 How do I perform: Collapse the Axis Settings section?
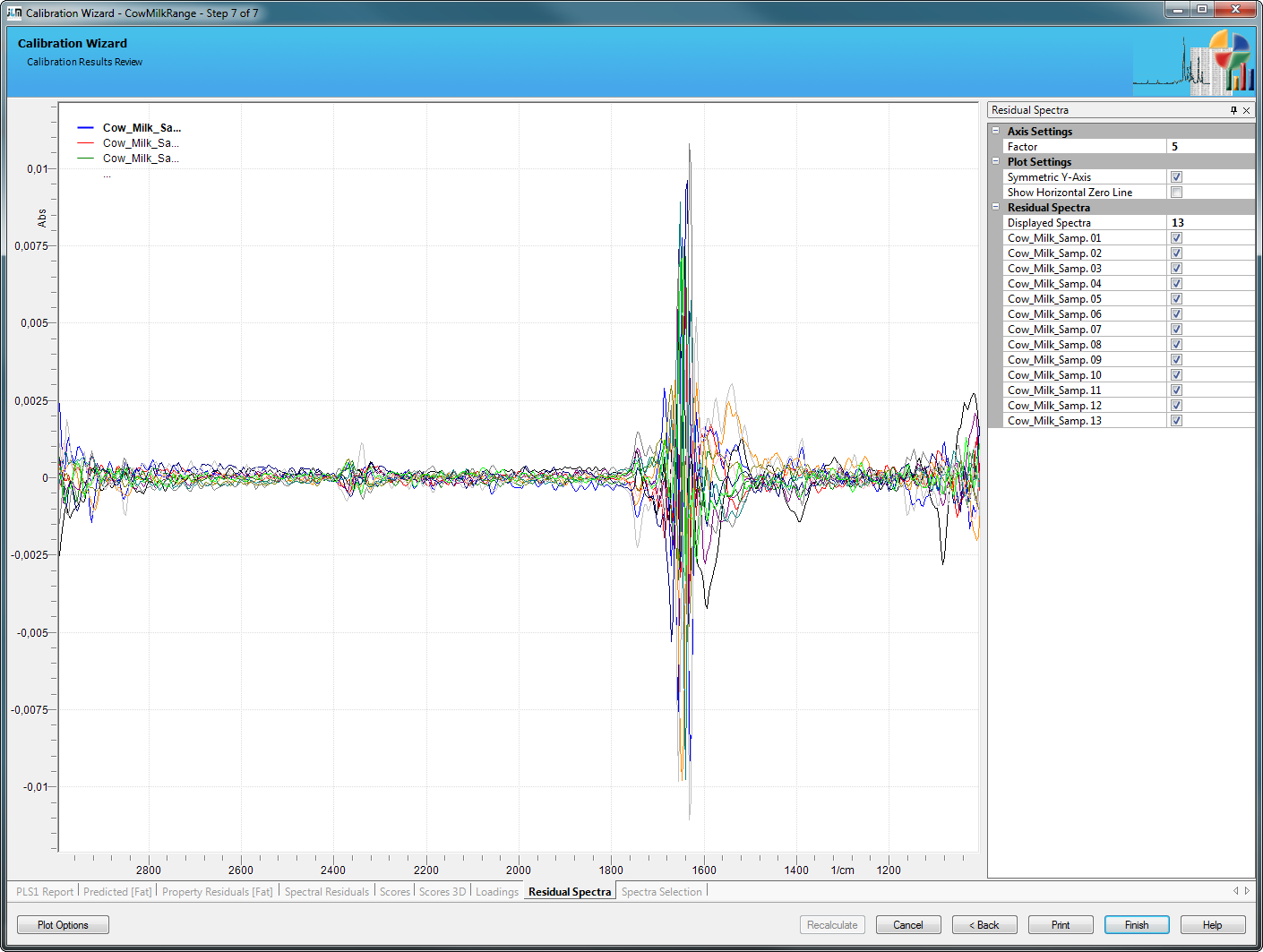(x=995, y=131)
